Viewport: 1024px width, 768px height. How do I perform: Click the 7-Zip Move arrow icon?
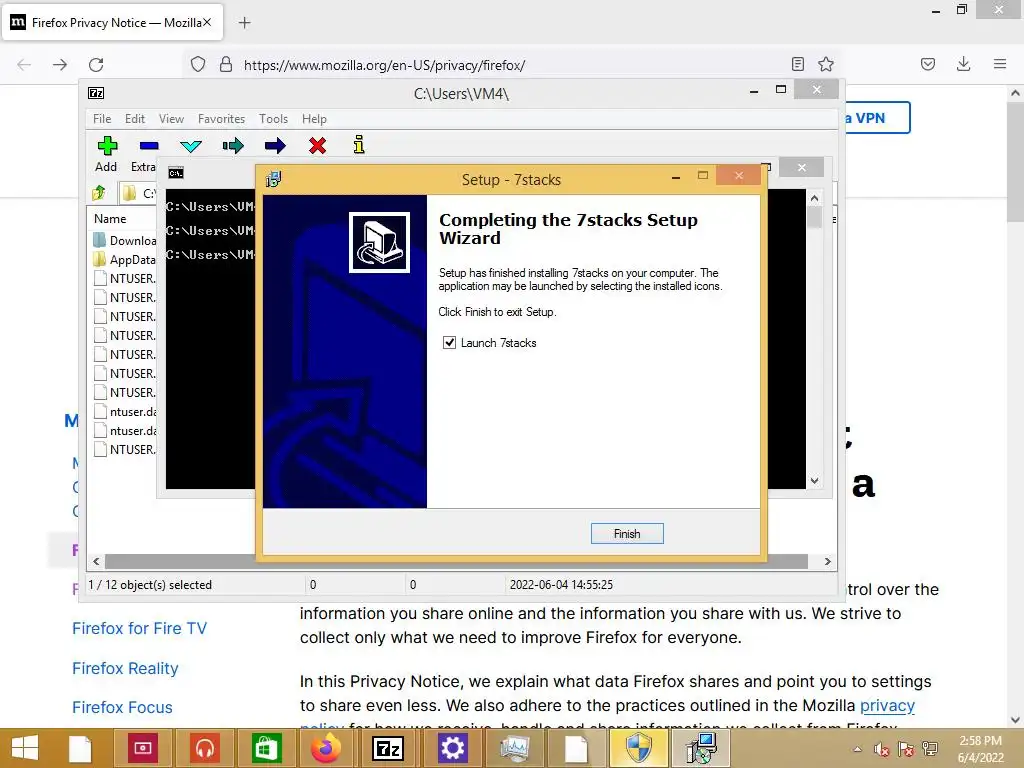click(275, 146)
